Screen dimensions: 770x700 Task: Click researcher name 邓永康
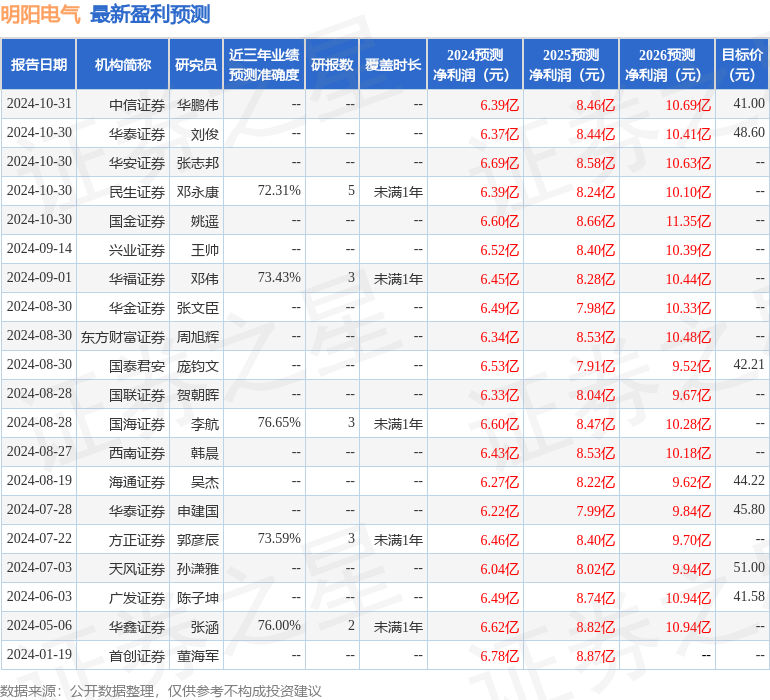(197, 192)
